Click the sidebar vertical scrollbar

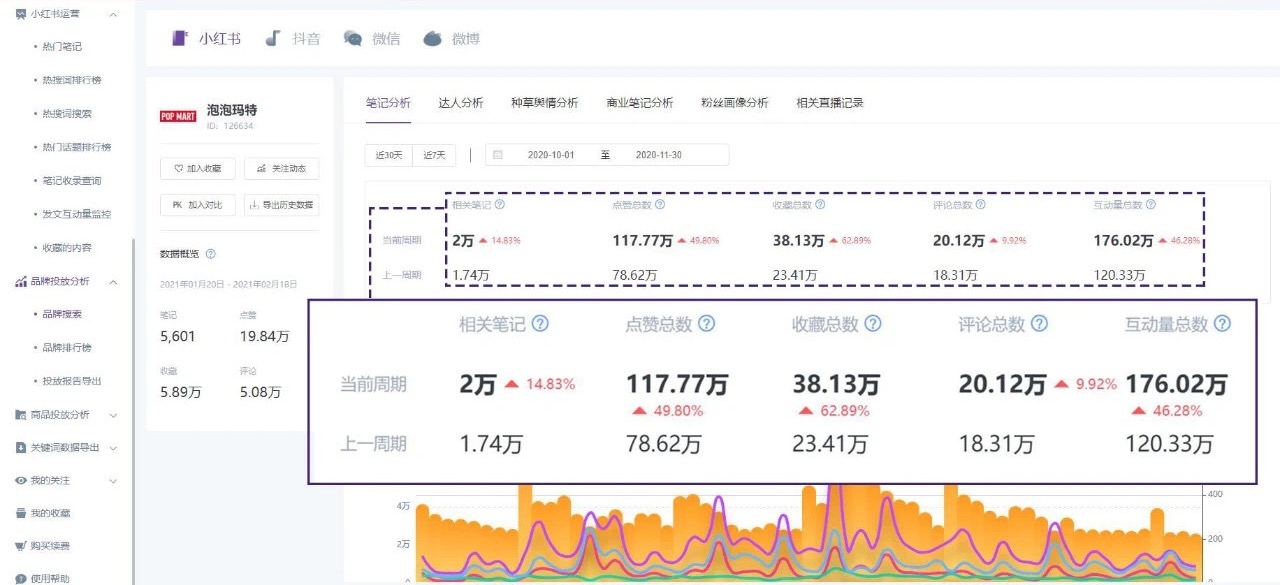(x=133, y=410)
